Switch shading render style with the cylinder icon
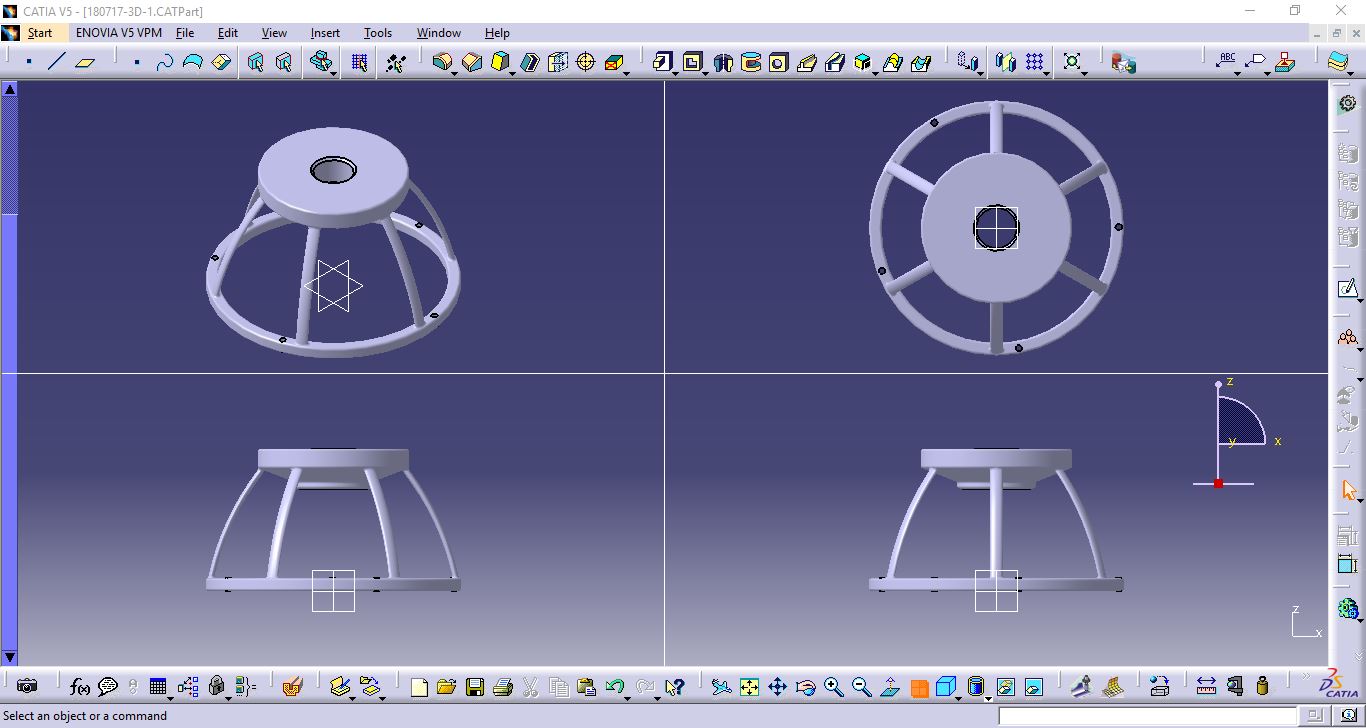 (974, 686)
